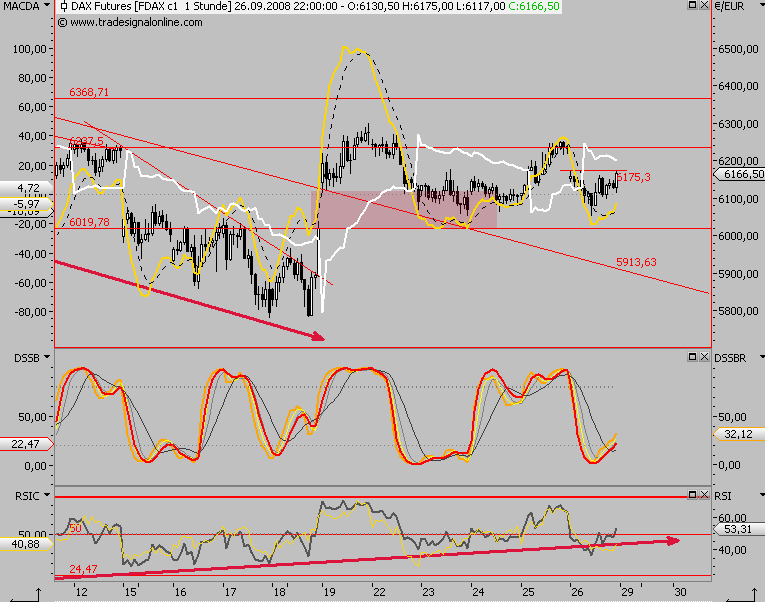Click the -80,00 MACD axis label
This screenshot has width=765, height=602.
[x=30, y=312]
